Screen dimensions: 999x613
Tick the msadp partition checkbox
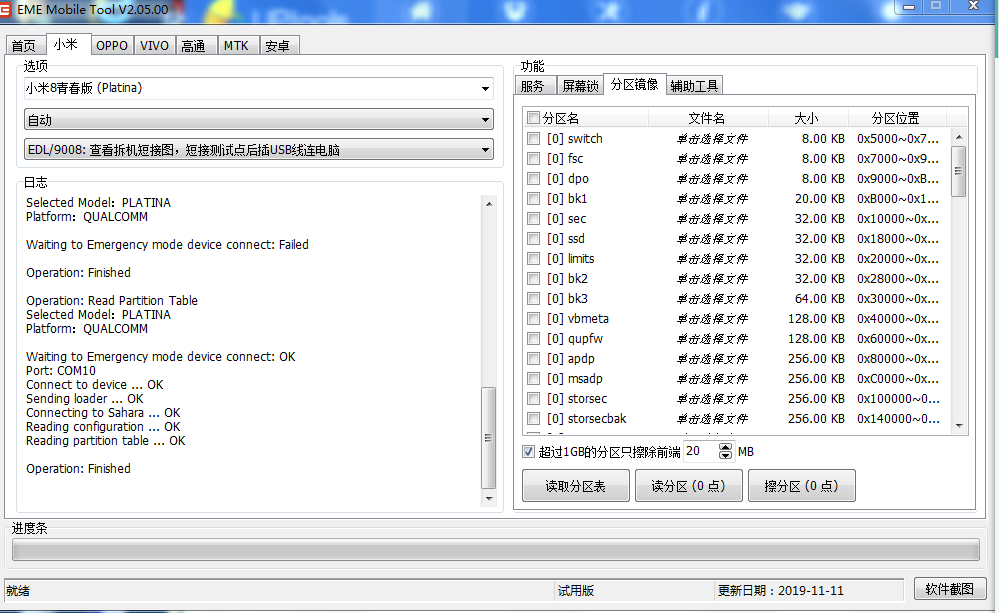coord(534,379)
